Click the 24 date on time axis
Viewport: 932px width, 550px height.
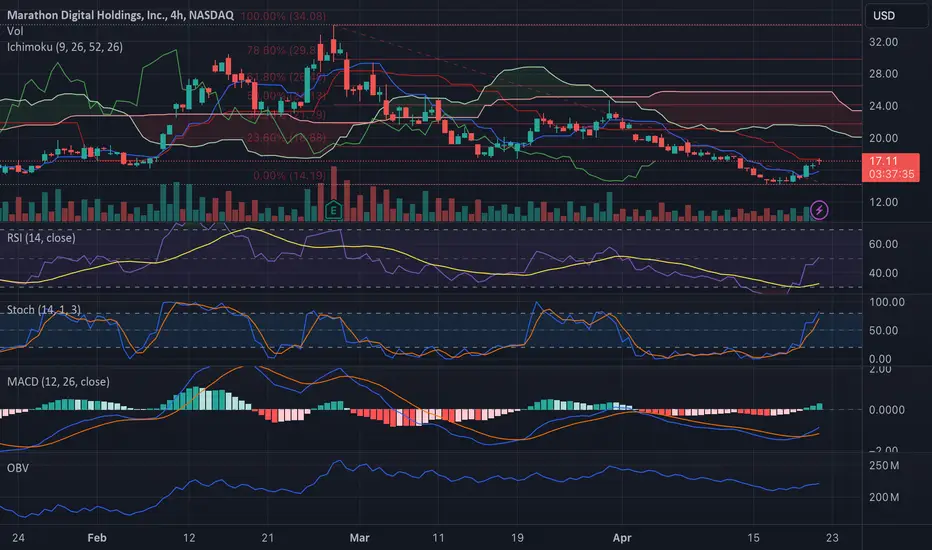click(x=18, y=538)
